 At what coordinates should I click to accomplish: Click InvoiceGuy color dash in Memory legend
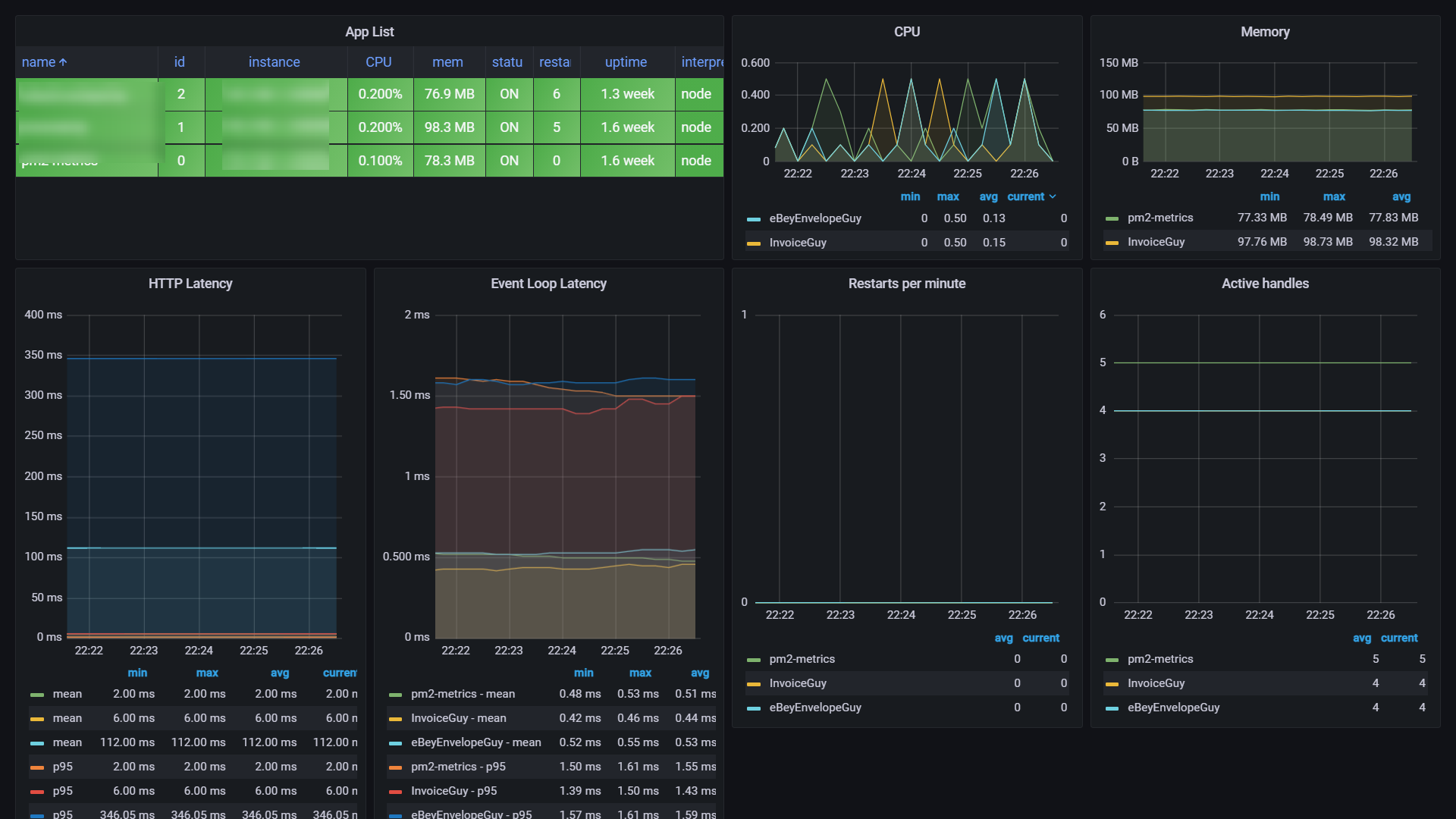click(x=1112, y=243)
